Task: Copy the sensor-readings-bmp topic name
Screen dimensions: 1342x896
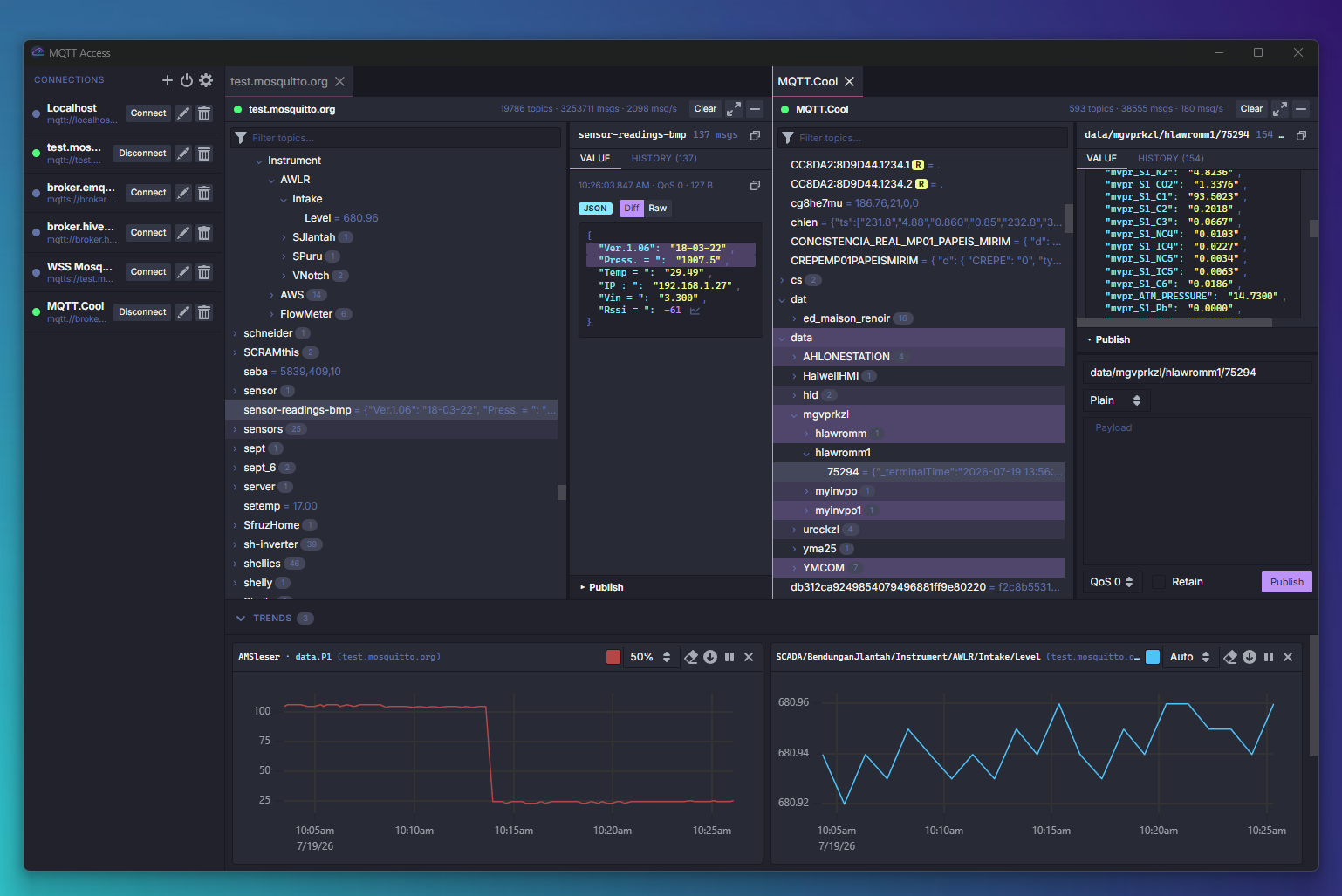Action: click(756, 135)
